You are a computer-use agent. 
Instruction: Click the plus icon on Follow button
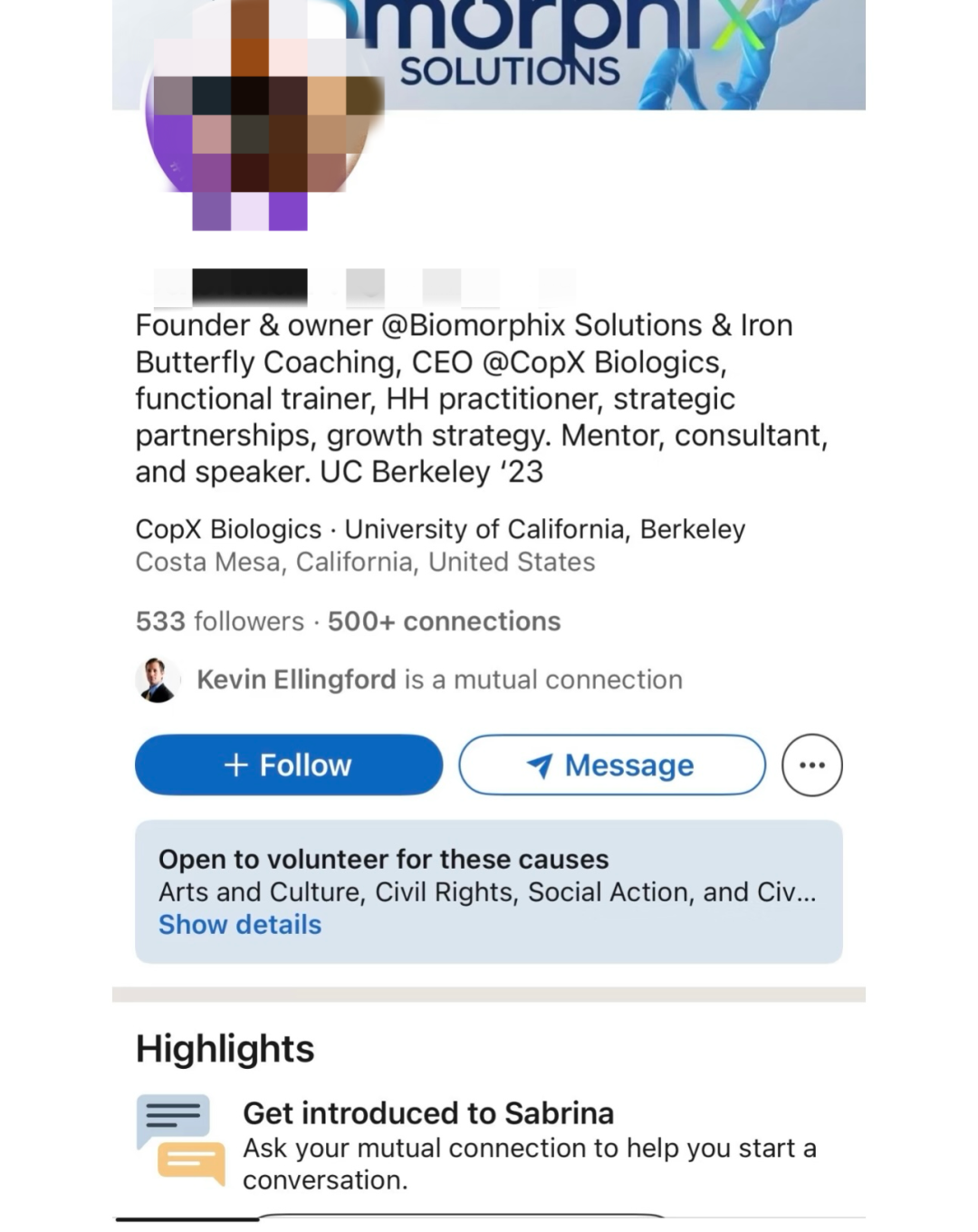[235, 765]
